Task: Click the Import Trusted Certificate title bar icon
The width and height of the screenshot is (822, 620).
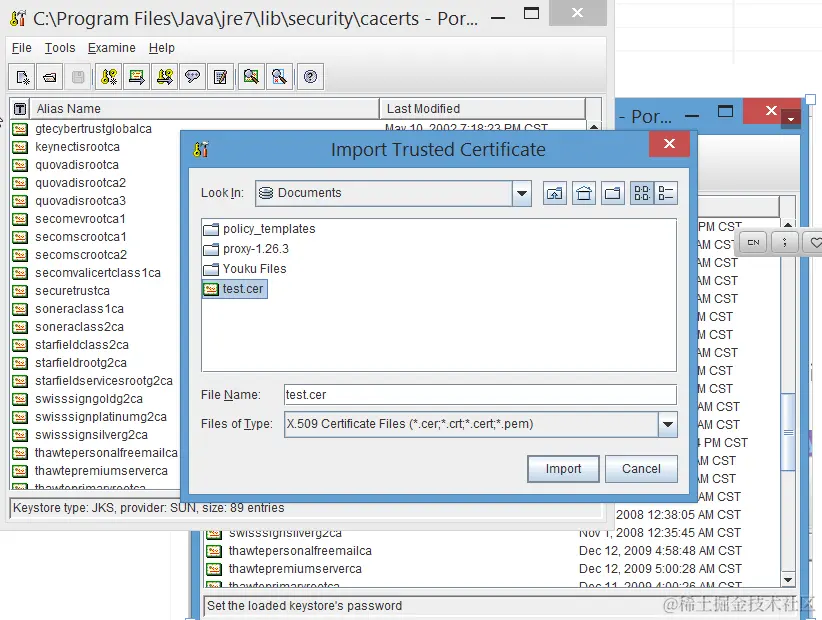Action: point(201,149)
